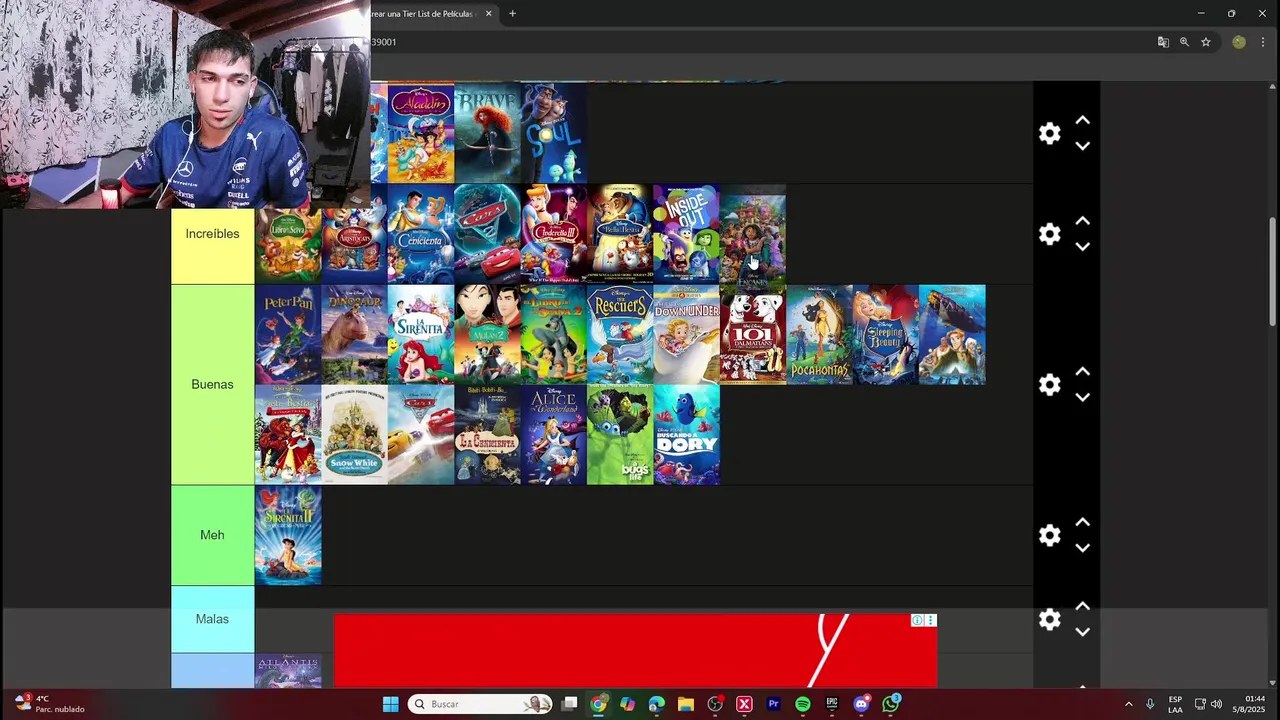Open settings gear for Malas tier

(1049, 620)
